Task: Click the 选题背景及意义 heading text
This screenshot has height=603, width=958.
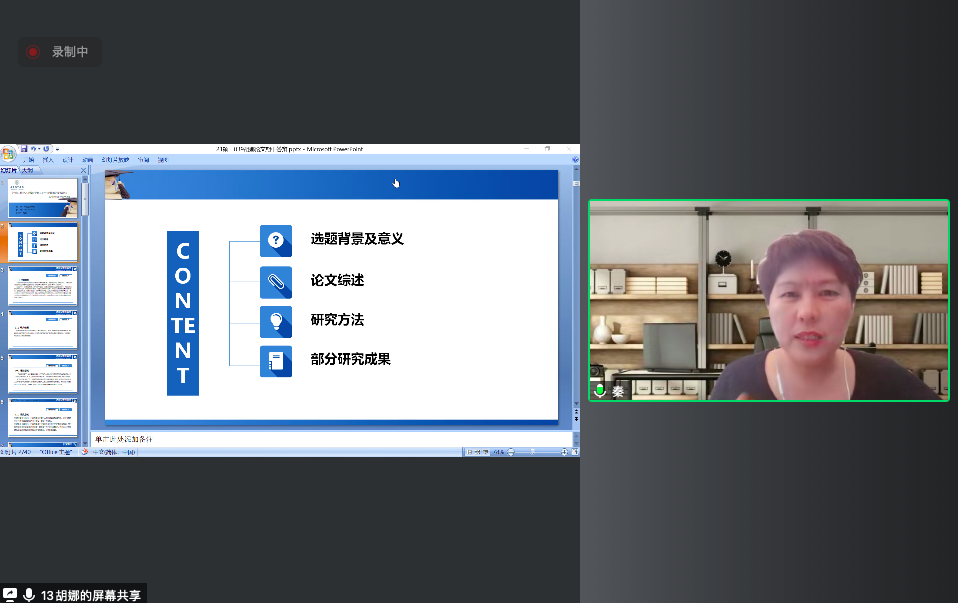Action: click(357, 239)
